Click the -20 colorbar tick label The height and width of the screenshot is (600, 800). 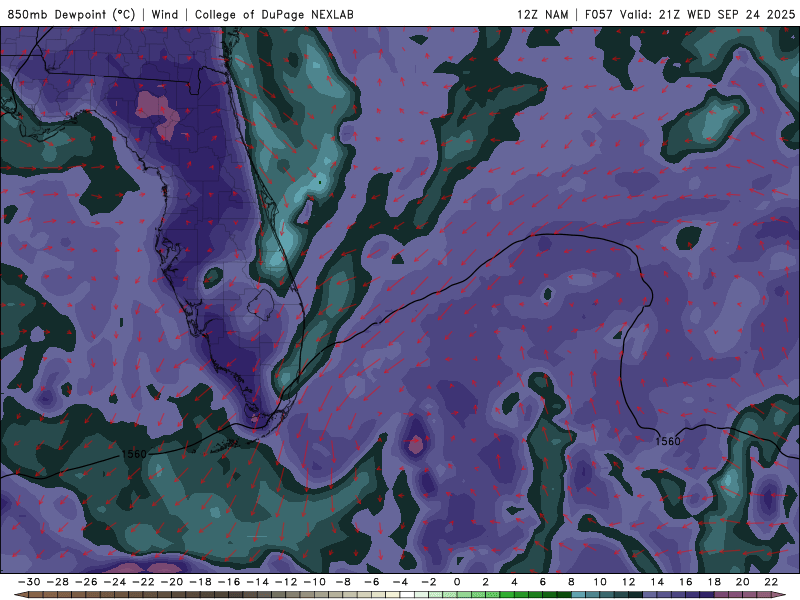(172, 582)
